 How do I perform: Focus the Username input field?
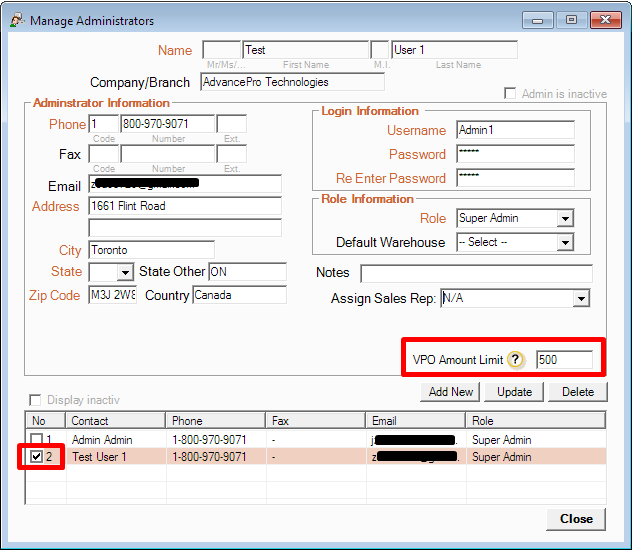[515, 130]
